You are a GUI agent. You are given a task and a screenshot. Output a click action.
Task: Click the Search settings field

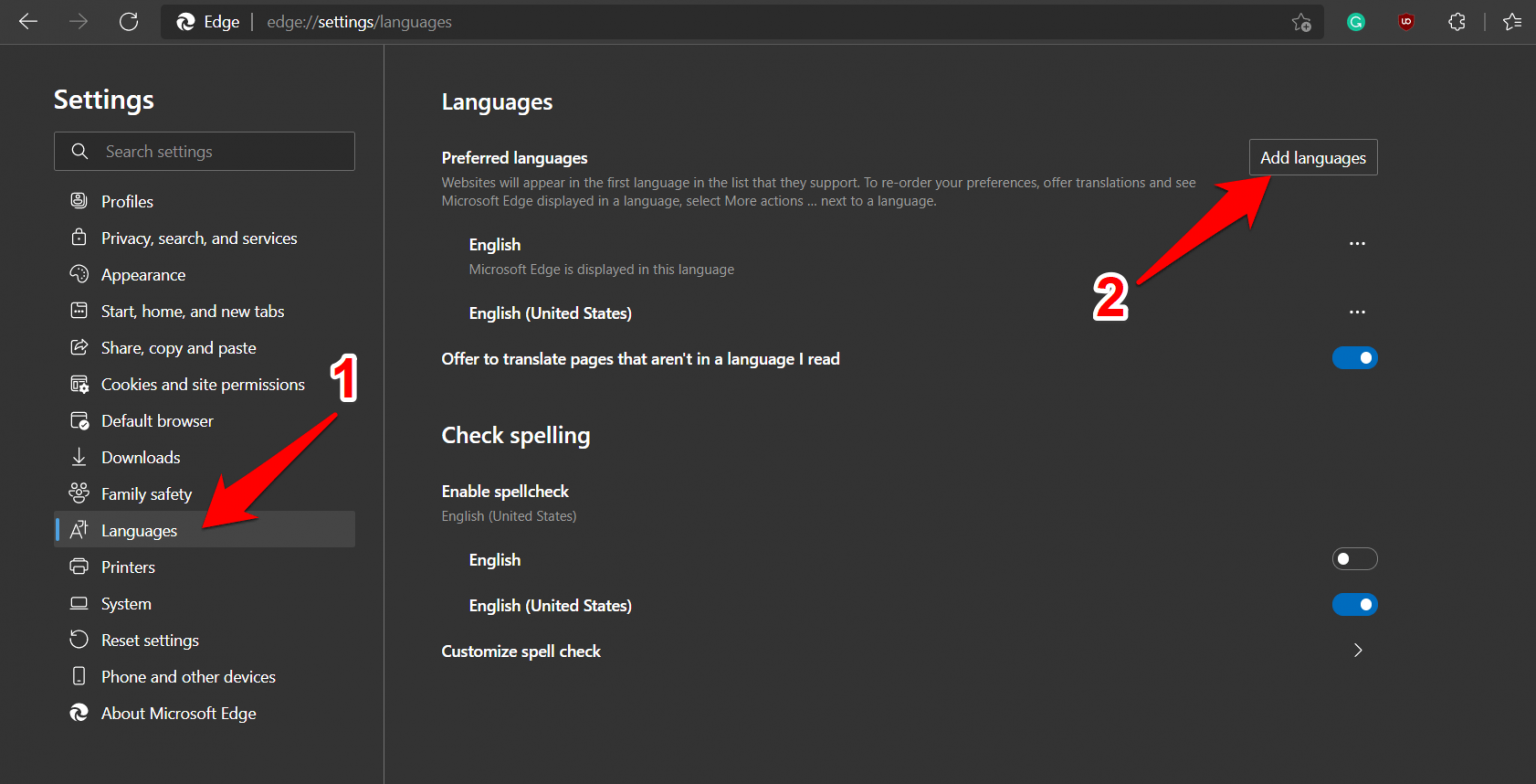tap(204, 151)
